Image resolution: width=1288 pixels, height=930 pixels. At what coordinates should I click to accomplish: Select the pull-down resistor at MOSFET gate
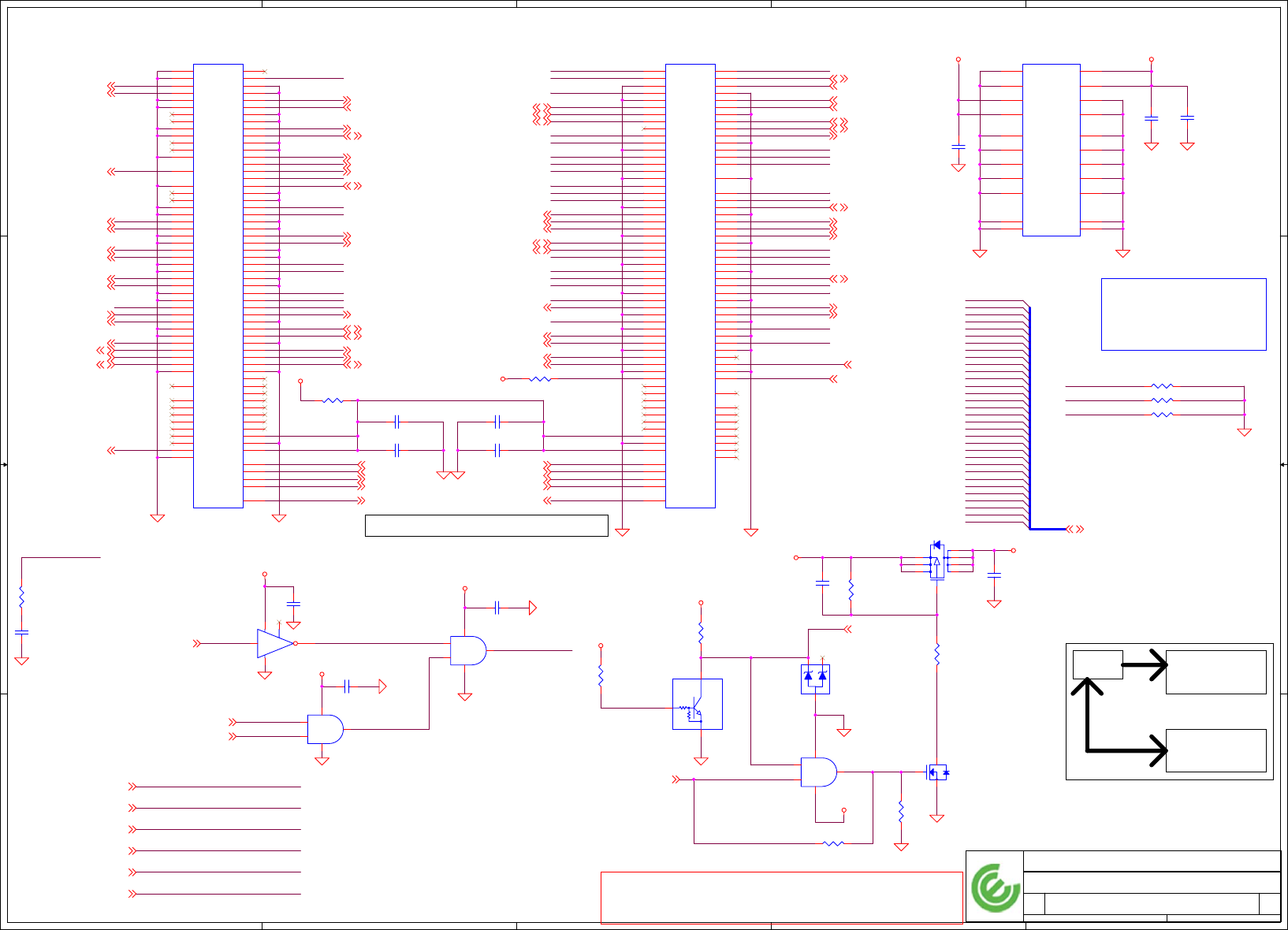coord(901,813)
